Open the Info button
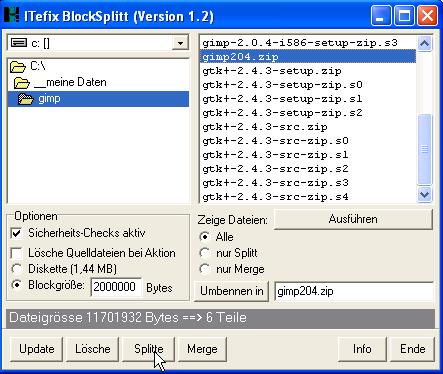This screenshot has height=374, width=443. [x=362, y=349]
